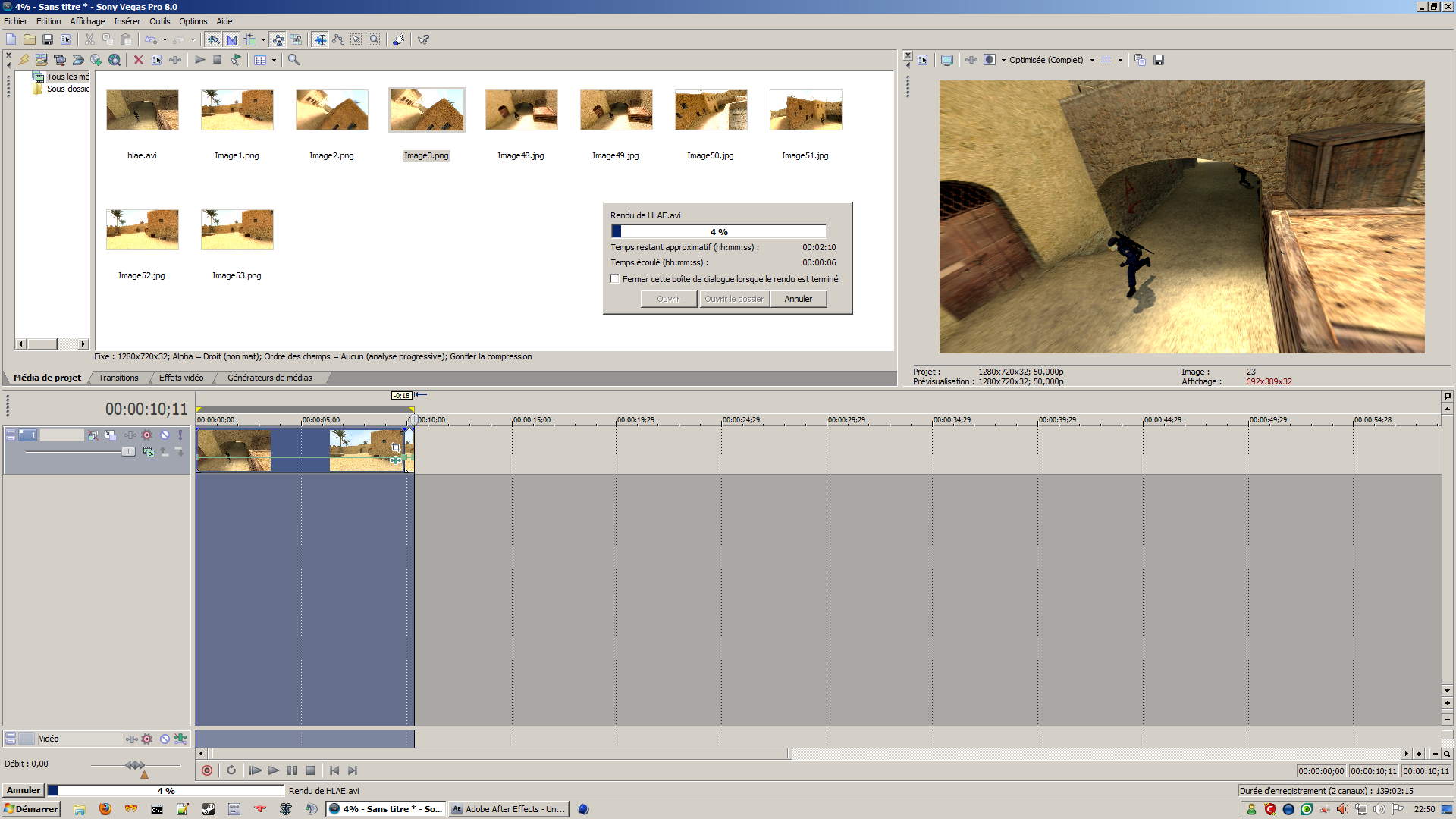Toggle the Automatic Crossfades icon
The width and height of the screenshot is (1456, 819).
tap(232, 39)
